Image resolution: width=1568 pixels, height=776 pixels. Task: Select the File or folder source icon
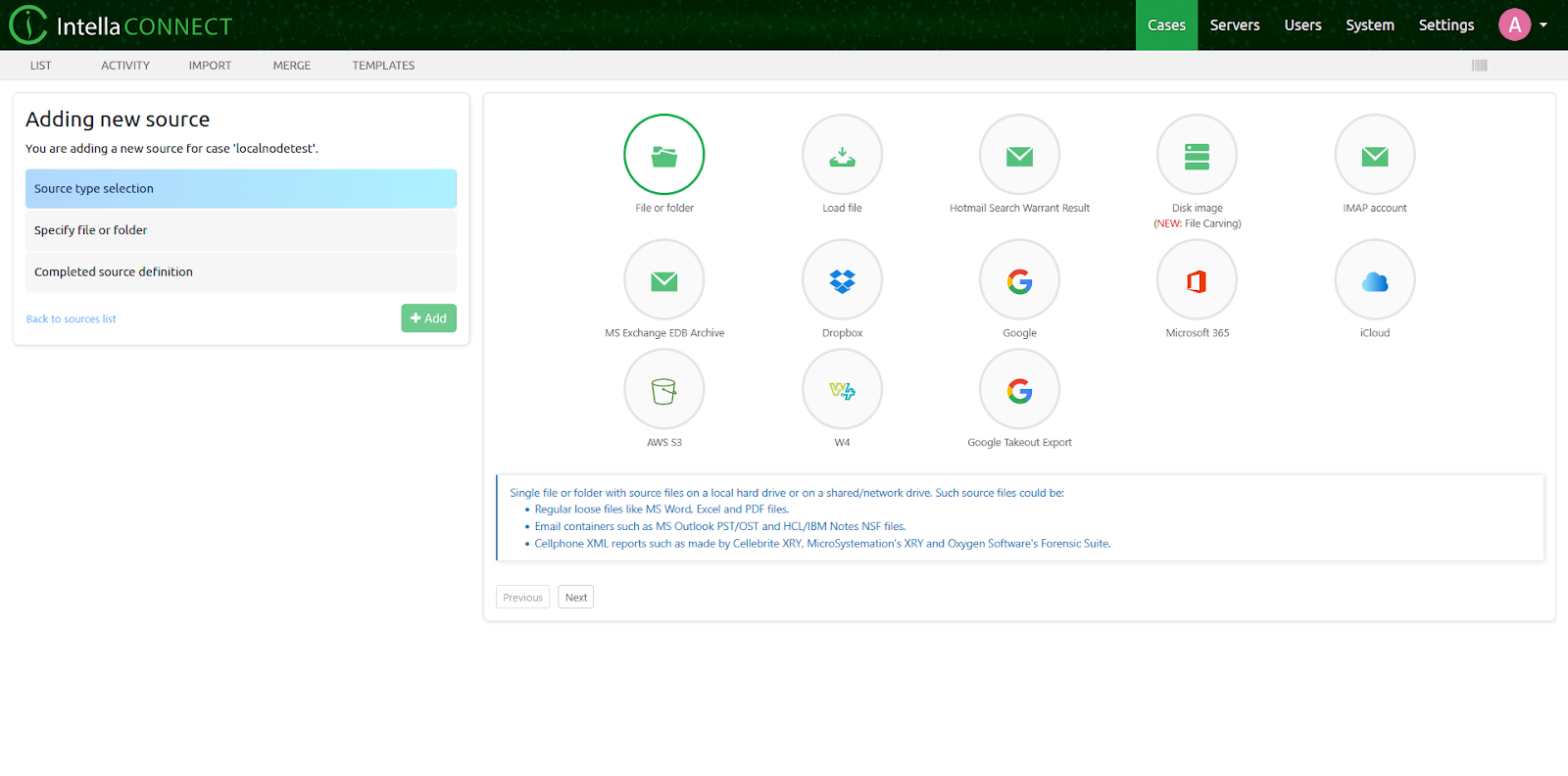tap(663, 155)
